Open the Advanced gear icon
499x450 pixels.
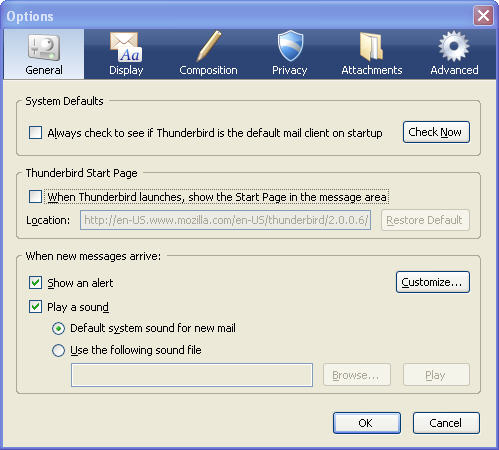pos(454,46)
